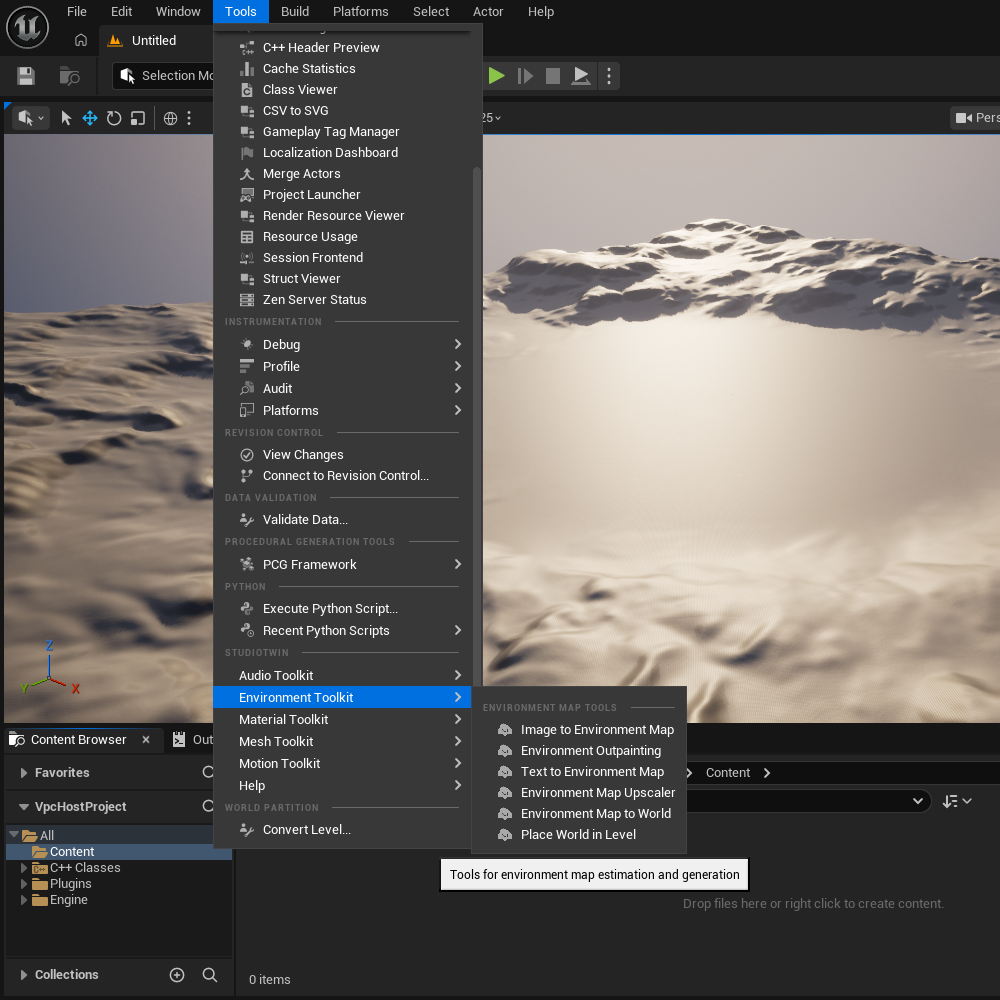Activate the Scale gizmo tool
This screenshot has width=1000, height=1000.
[138, 118]
